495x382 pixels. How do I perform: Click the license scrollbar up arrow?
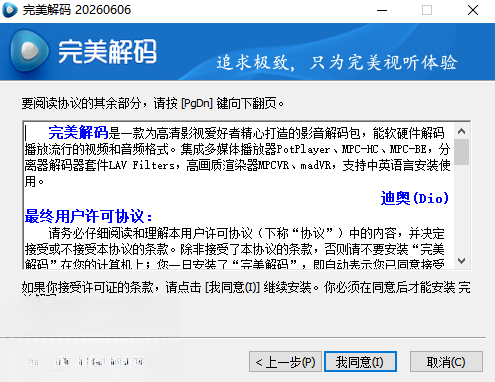click(462, 131)
